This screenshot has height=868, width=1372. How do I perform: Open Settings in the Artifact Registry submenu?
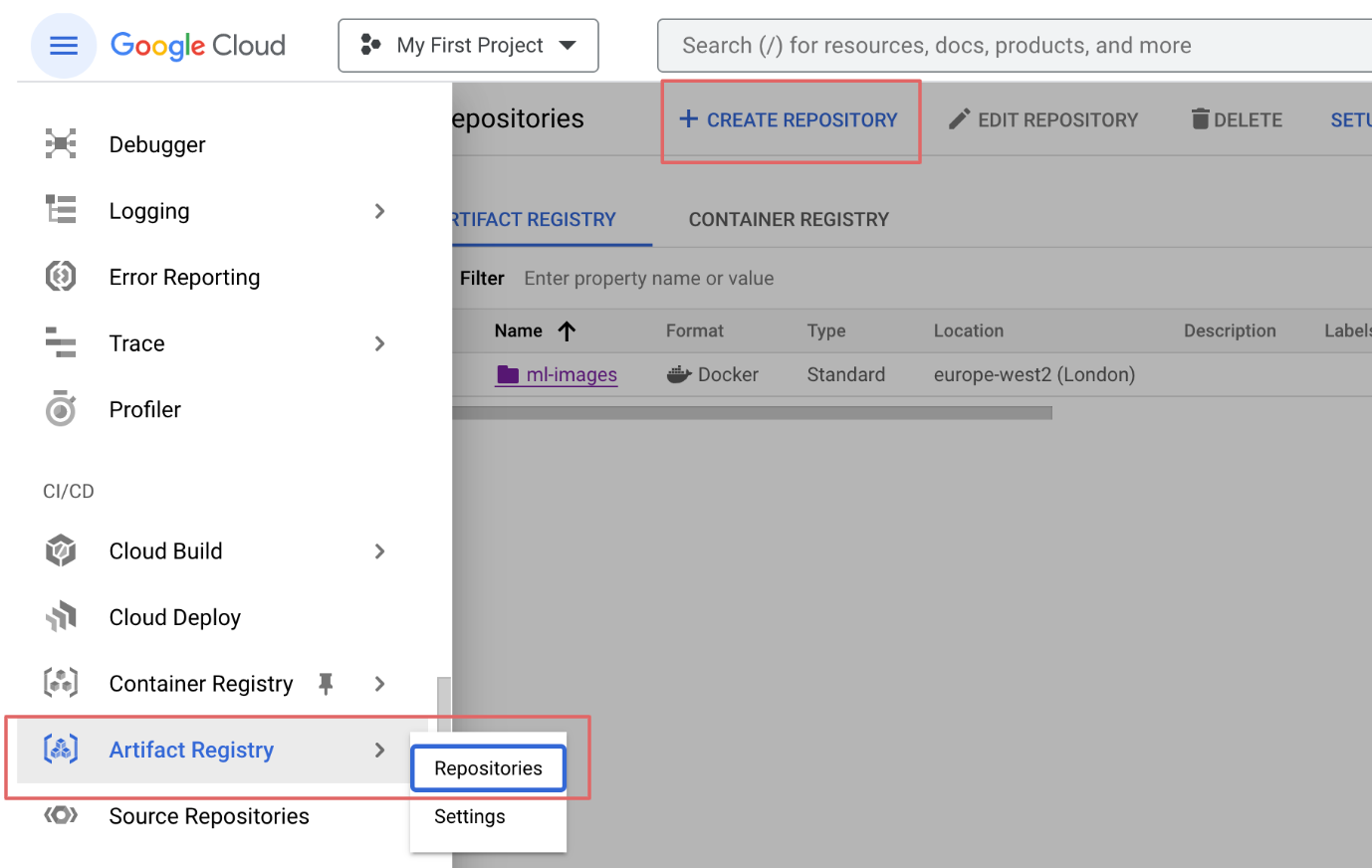click(x=470, y=816)
